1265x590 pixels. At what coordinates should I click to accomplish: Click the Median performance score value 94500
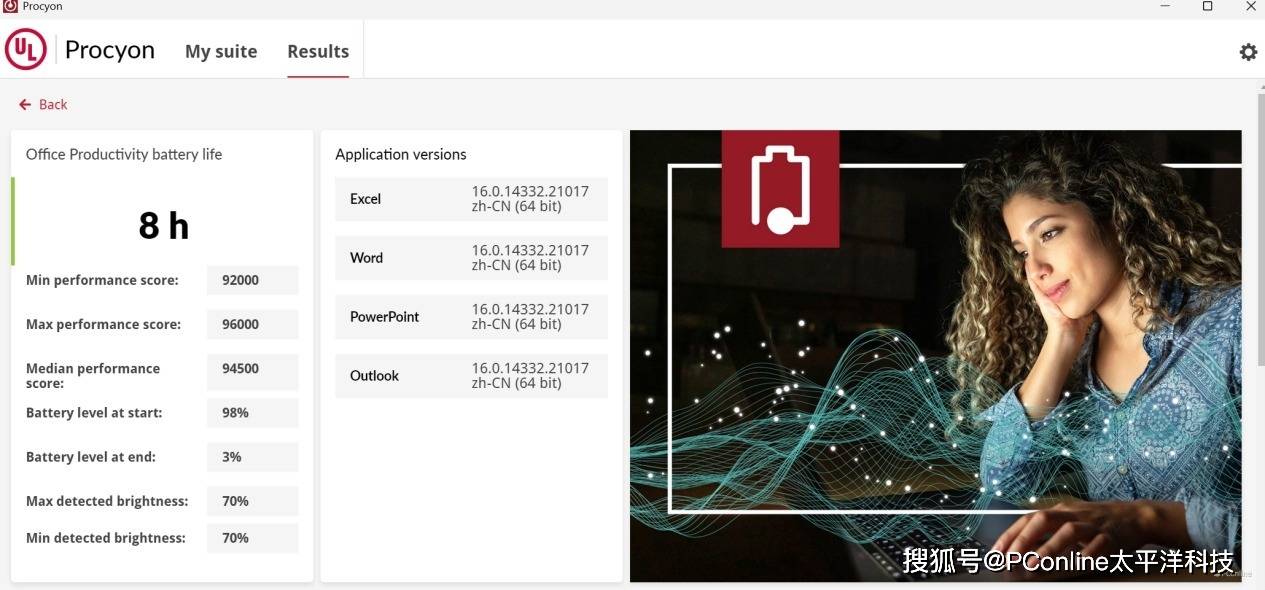[253, 372]
